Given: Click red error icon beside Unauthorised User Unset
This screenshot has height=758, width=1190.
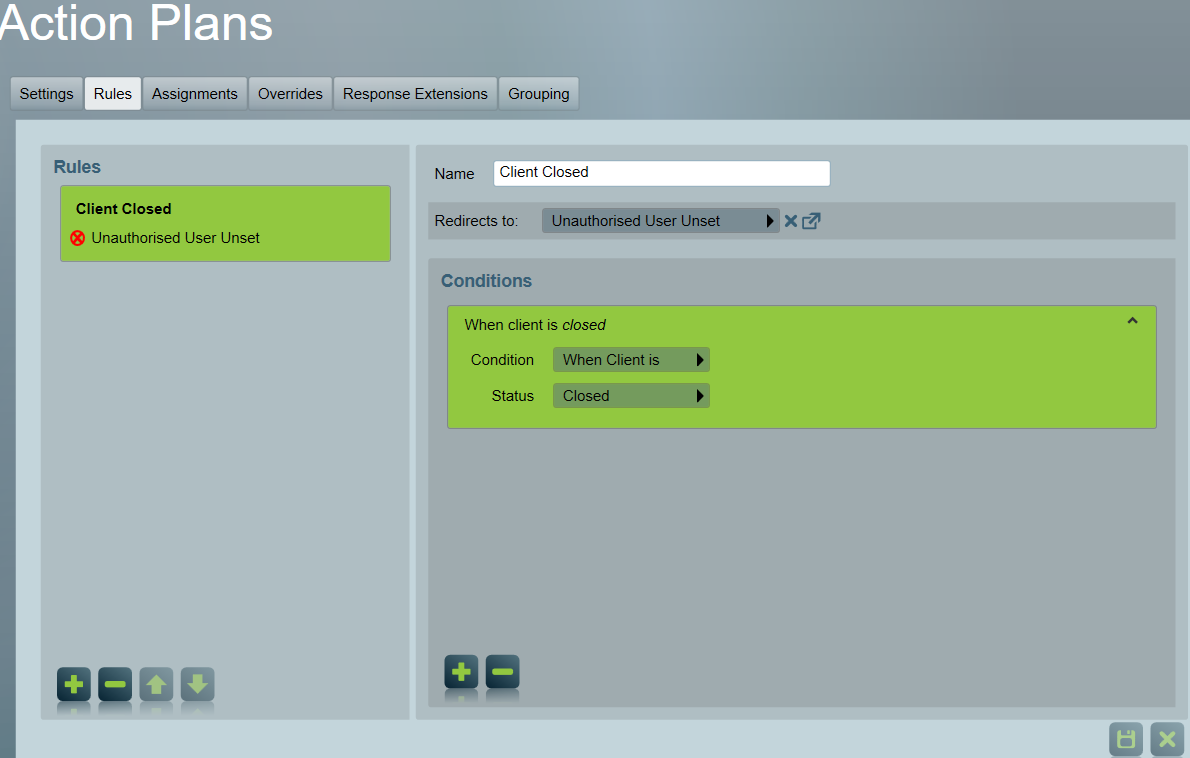Looking at the screenshot, I should tap(77, 238).
